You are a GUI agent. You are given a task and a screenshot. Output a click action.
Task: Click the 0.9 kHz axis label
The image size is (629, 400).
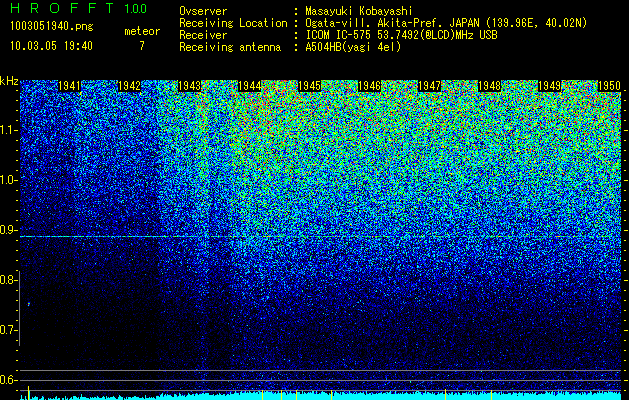point(8,230)
